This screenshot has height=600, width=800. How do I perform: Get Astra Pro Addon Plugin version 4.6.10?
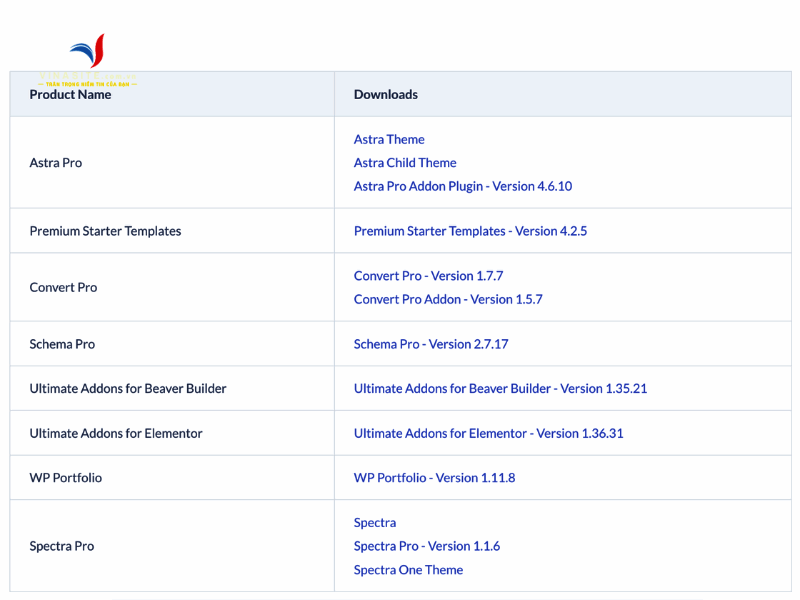(462, 186)
